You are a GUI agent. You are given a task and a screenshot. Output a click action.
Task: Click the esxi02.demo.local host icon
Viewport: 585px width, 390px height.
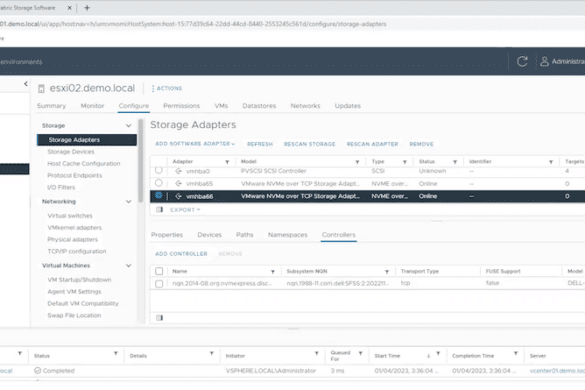(41, 88)
